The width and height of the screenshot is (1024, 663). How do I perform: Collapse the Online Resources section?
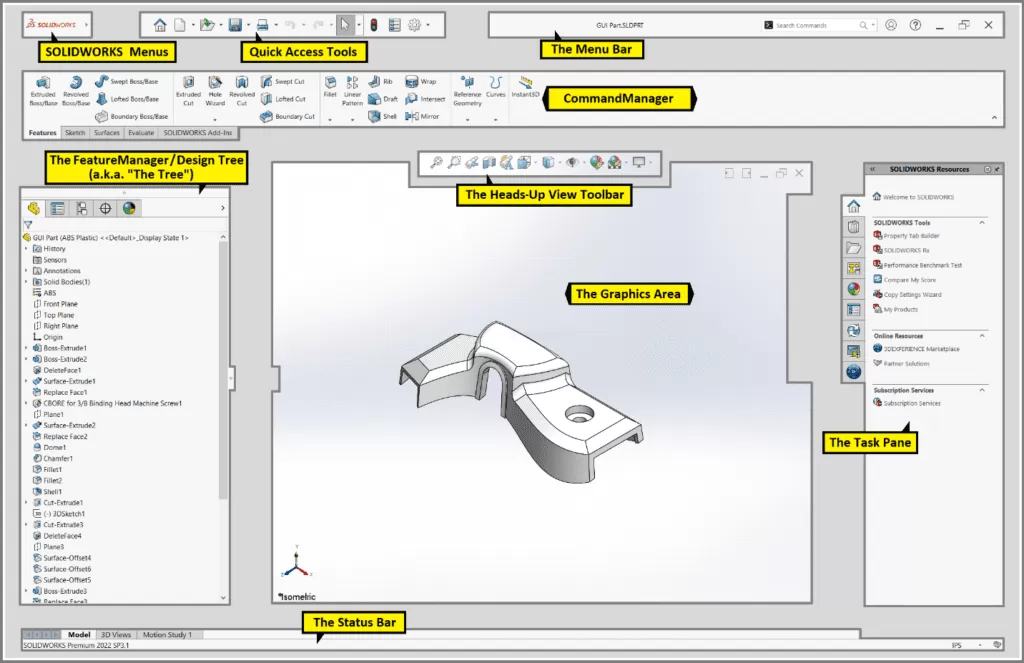click(982, 336)
